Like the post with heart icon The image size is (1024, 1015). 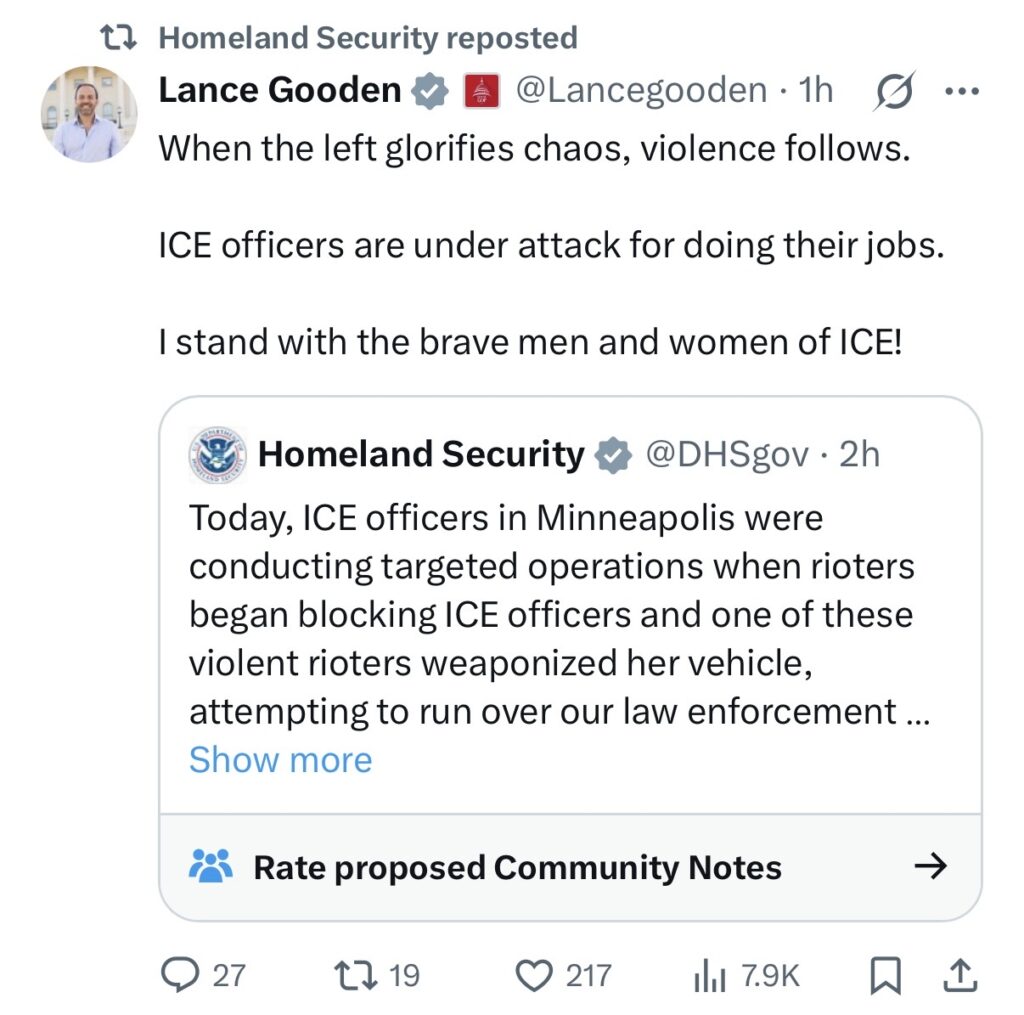(538, 975)
